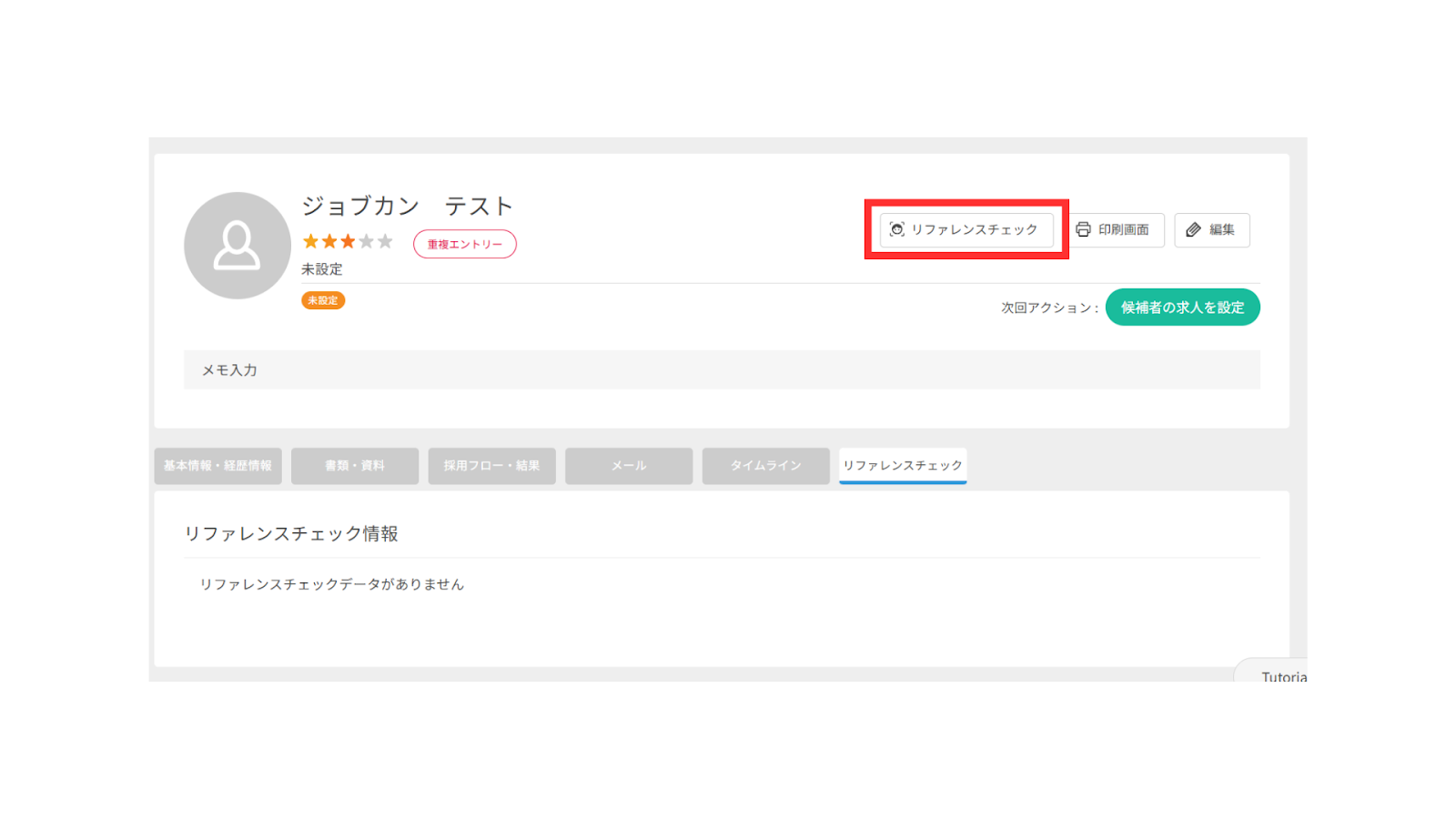1456x819 pixels.
Task: Click the third orange rating star
Action: click(x=348, y=241)
